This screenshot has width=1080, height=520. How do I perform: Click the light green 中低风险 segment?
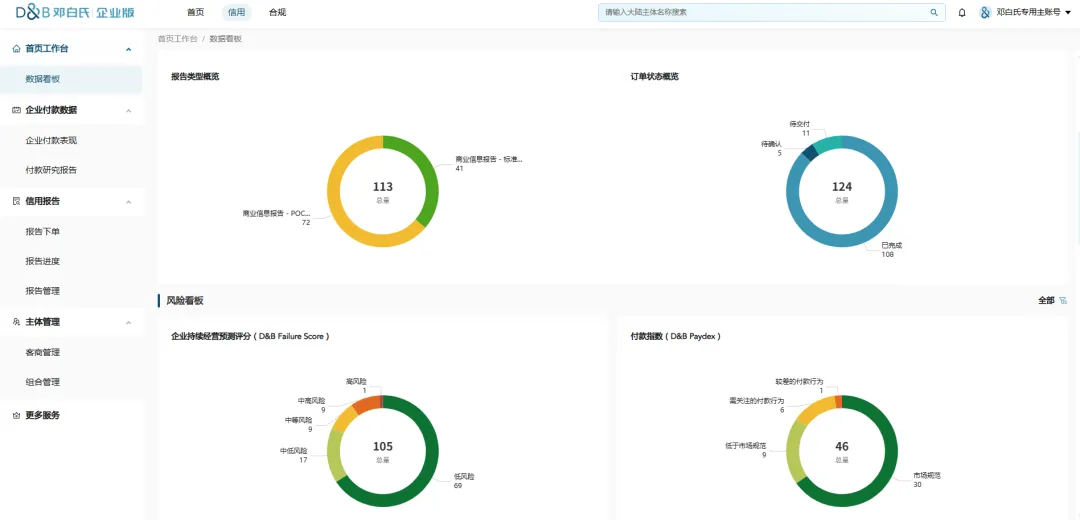335,455
